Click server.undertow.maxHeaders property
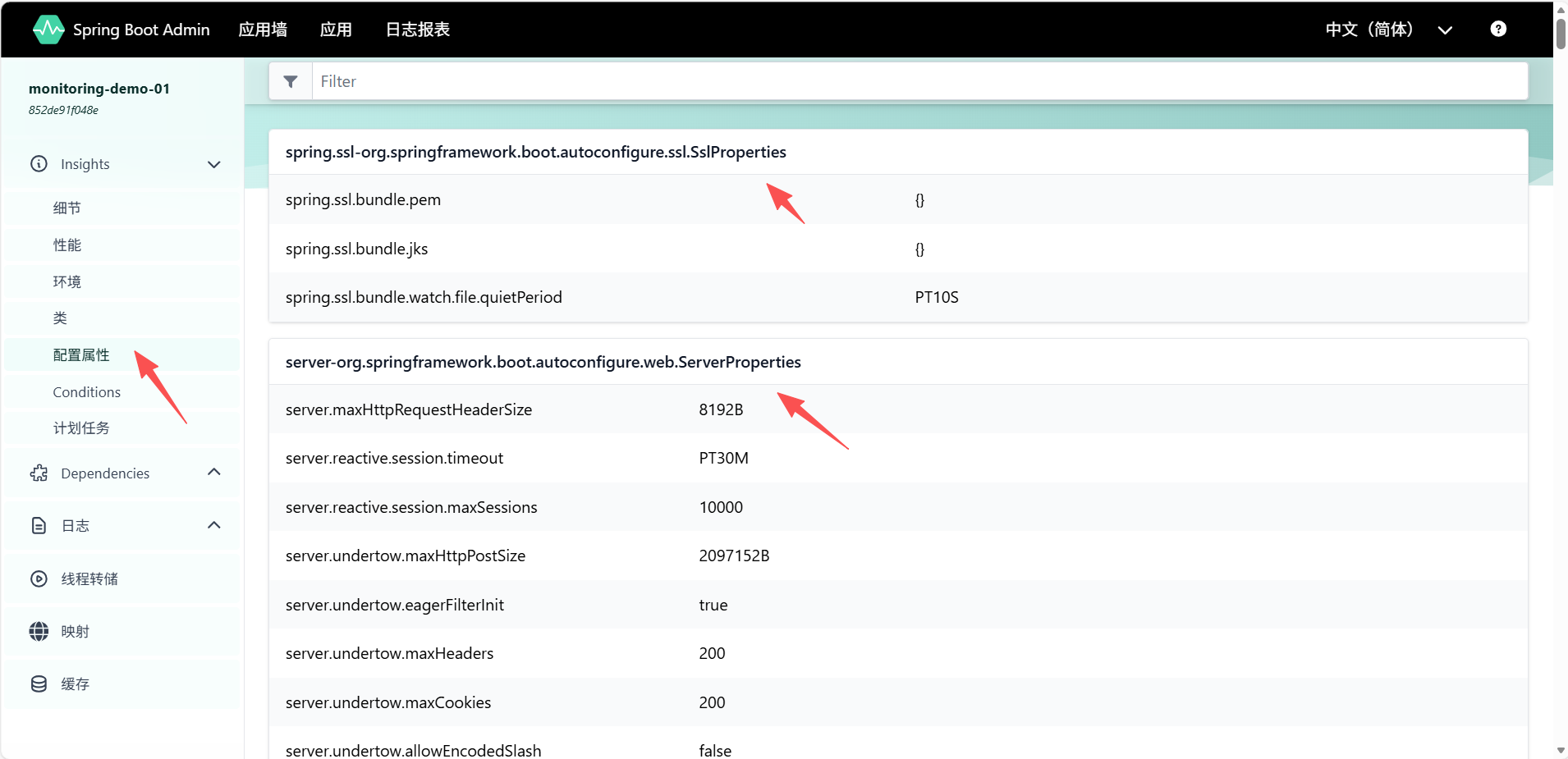This screenshot has width=1568, height=759. (389, 653)
